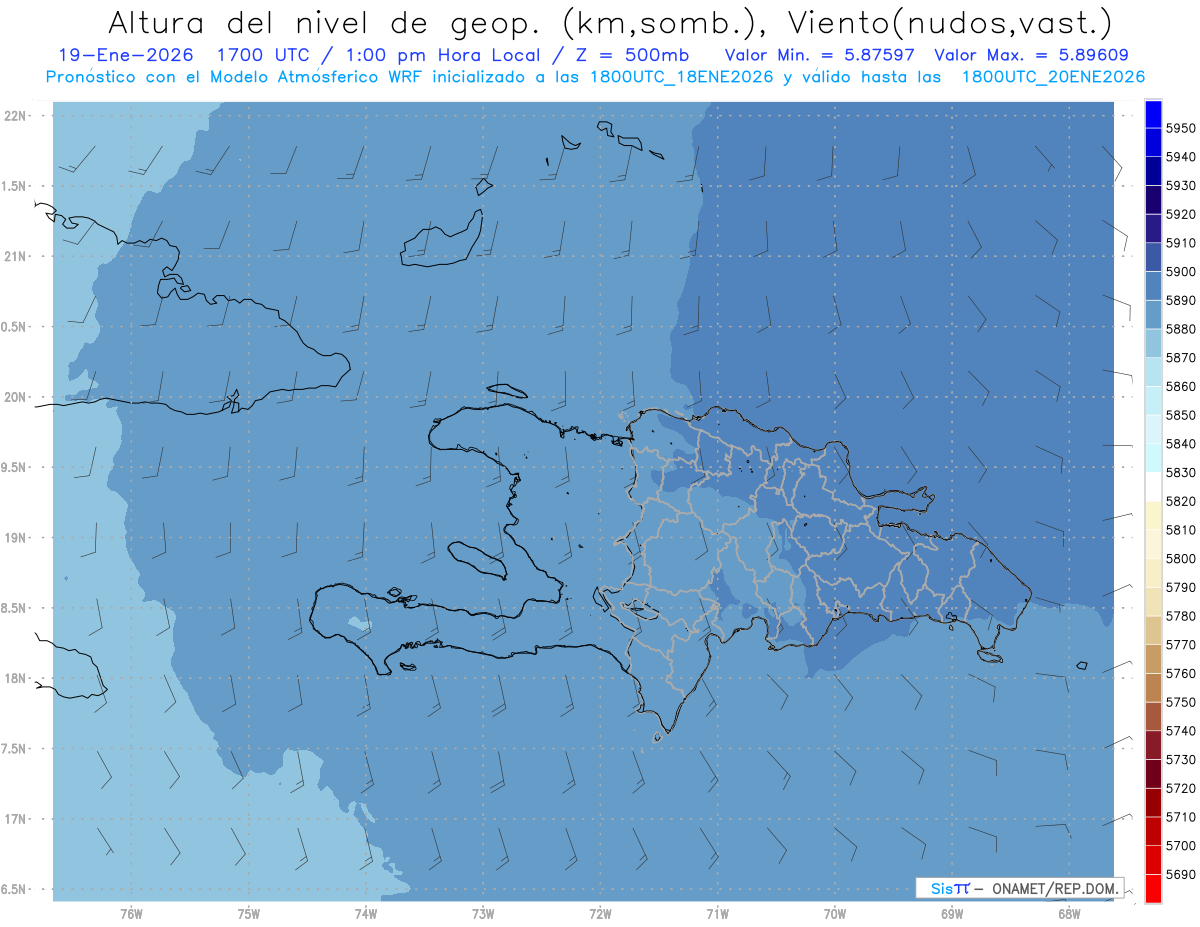The height and width of the screenshot is (927, 1200).
Task: Click the legend swatch between 5830 and 5840
Action: [x=1153, y=458]
